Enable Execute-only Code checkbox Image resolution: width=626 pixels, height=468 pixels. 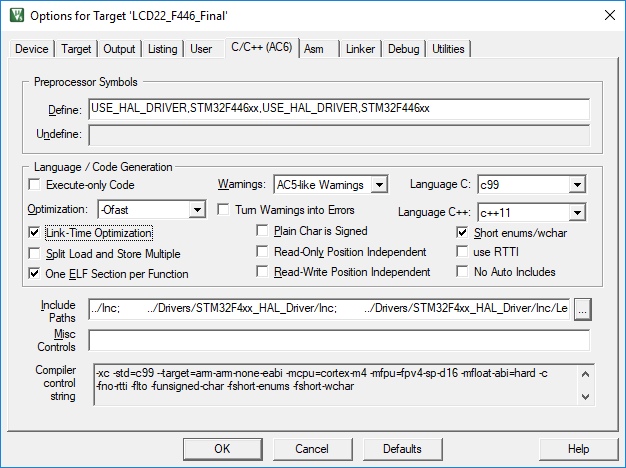(x=36, y=185)
